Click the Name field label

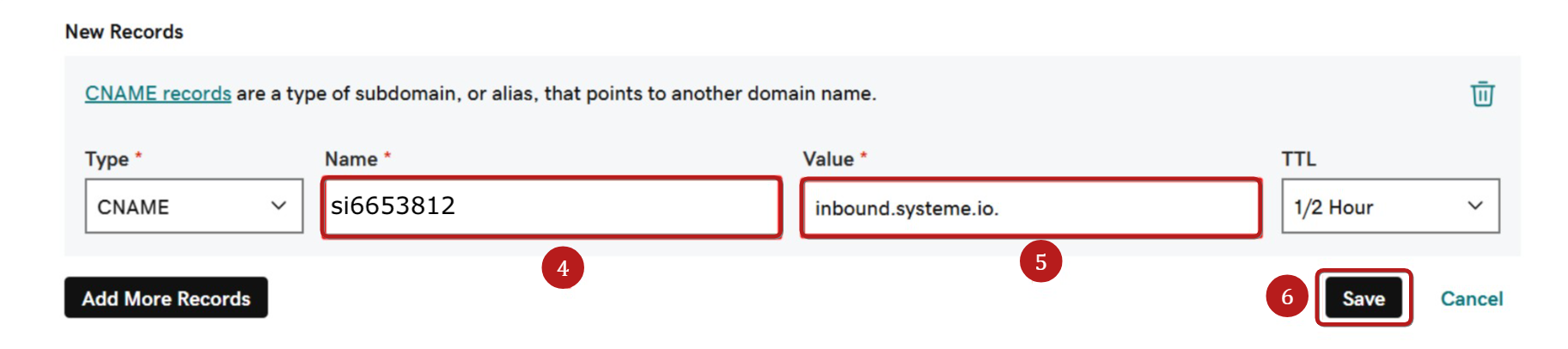(x=351, y=159)
